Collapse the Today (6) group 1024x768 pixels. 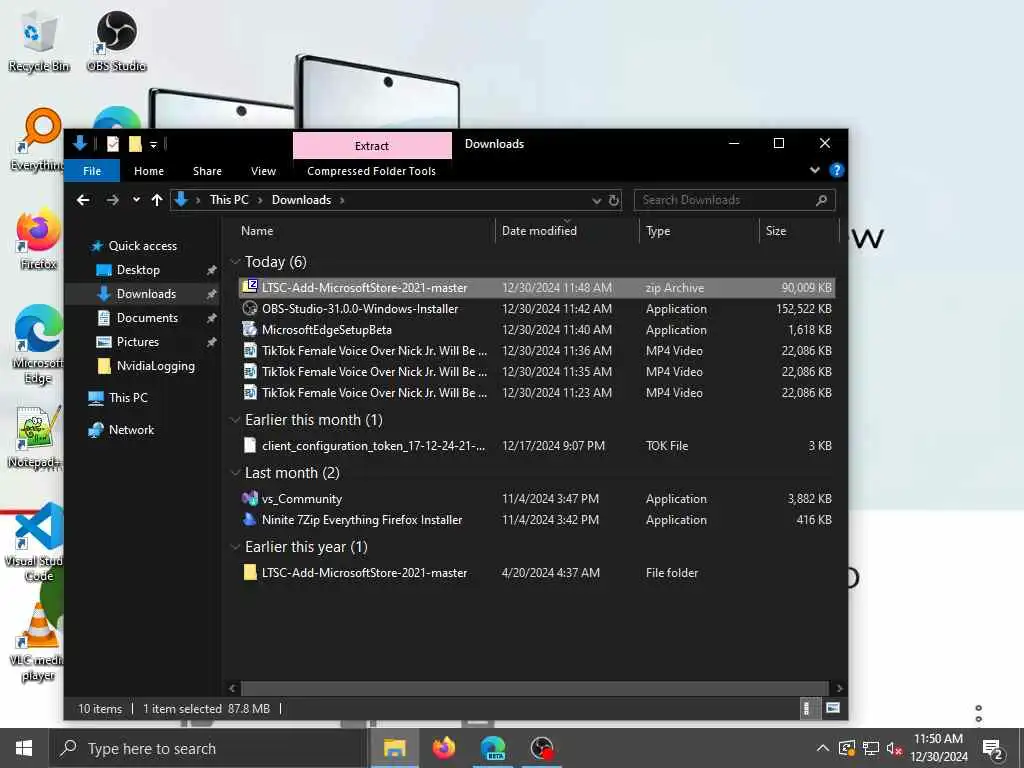[x=235, y=262]
